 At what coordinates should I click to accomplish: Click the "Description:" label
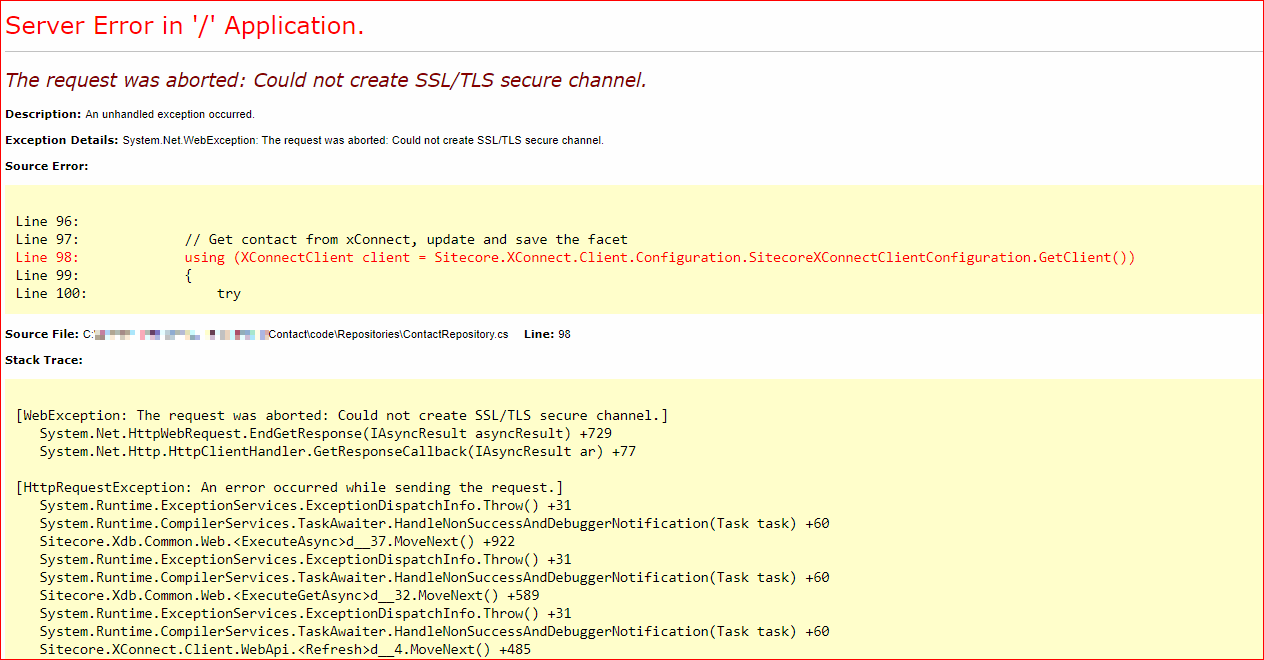(x=43, y=115)
